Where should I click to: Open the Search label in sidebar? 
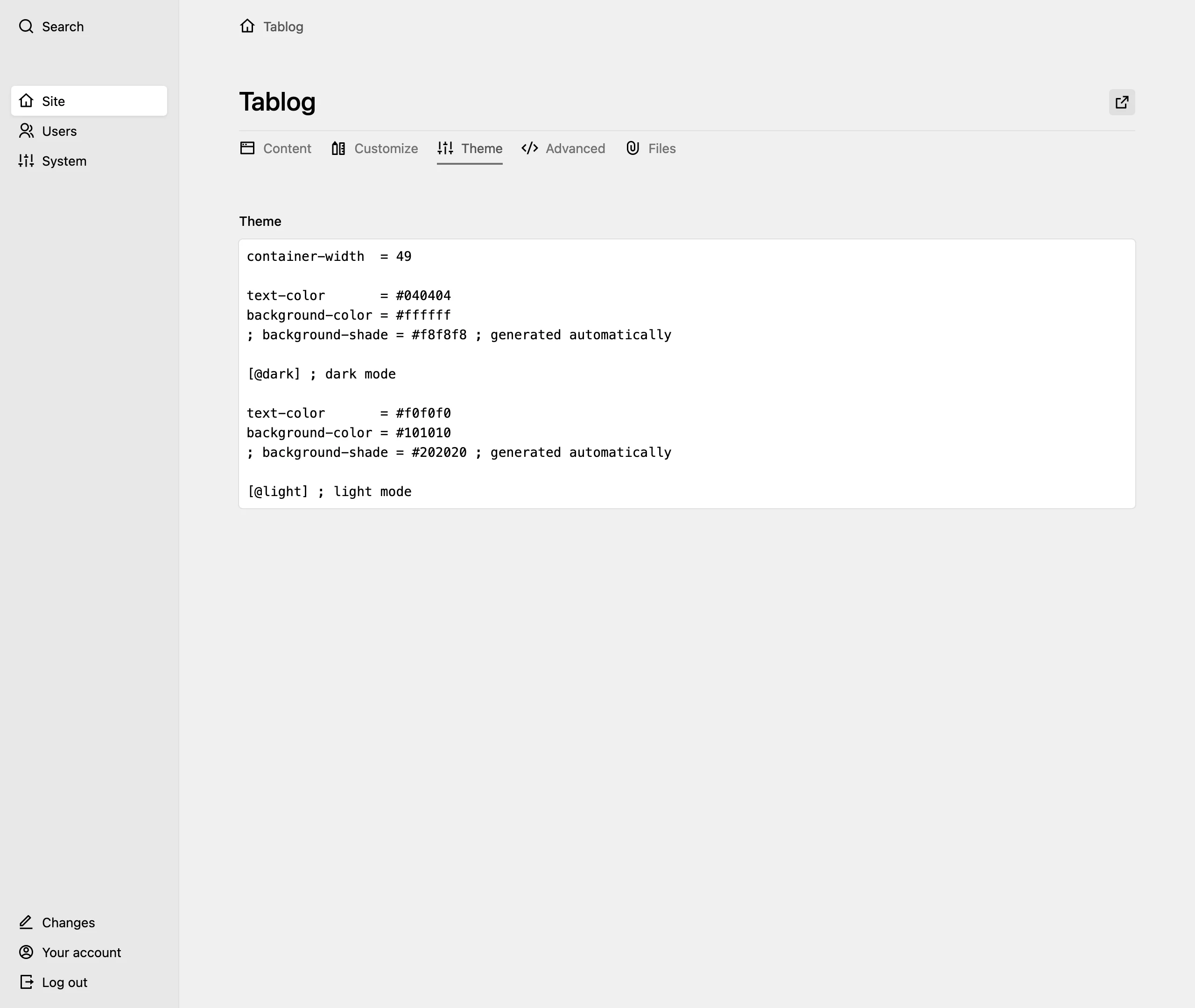(x=63, y=27)
